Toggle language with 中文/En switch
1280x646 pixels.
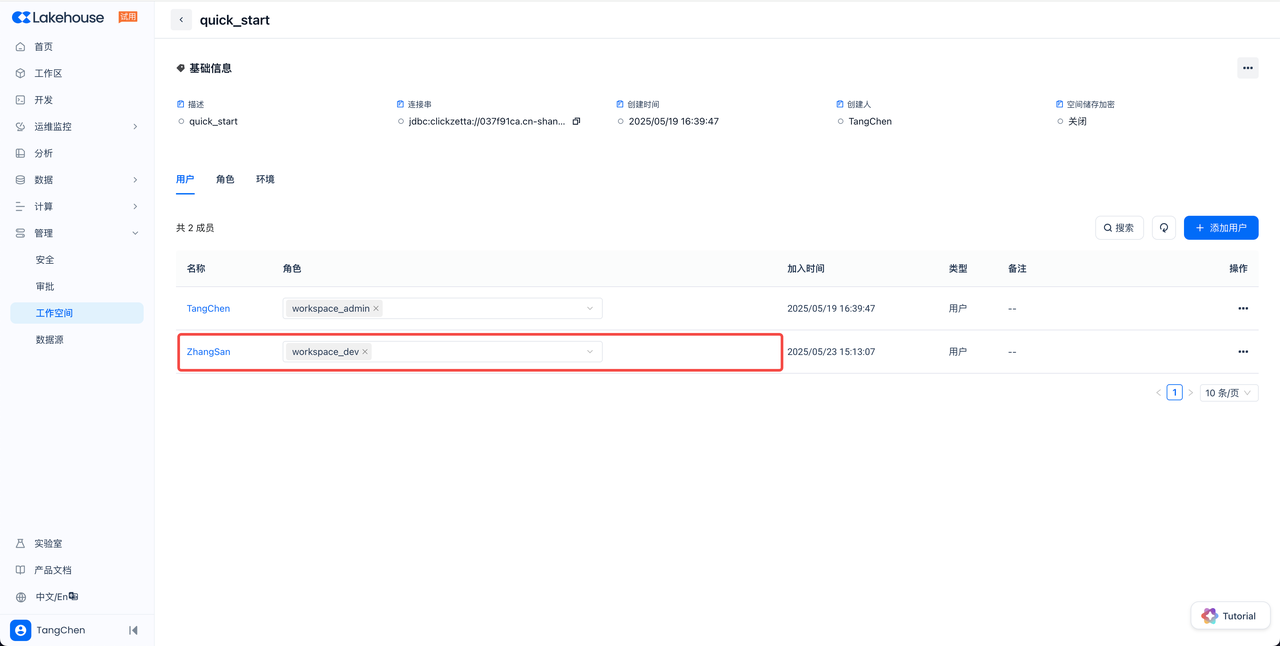point(56,597)
